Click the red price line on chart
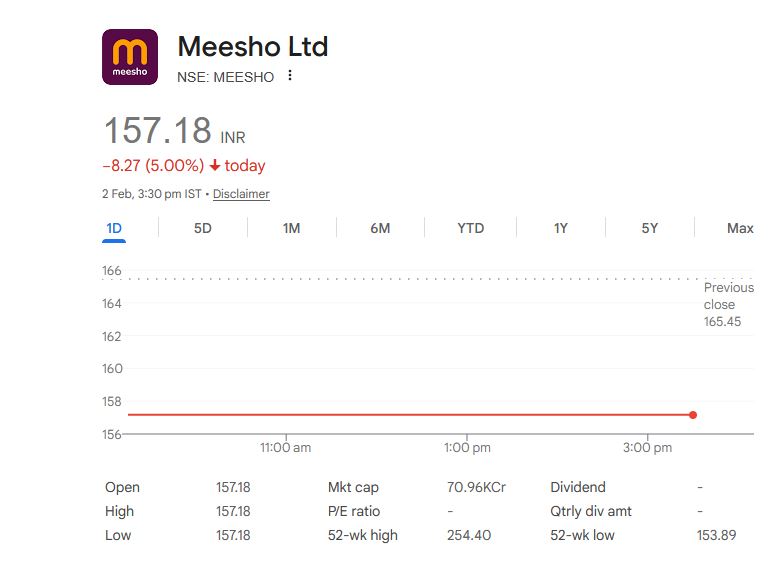Screen dimensions: 773x586 click(x=400, y=414)
